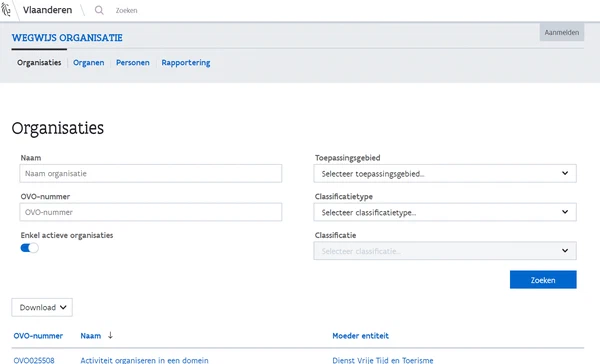Switch to the Personen tab
Image resolution: width=600 pixels, height=364 pixels.
[133, 62]
